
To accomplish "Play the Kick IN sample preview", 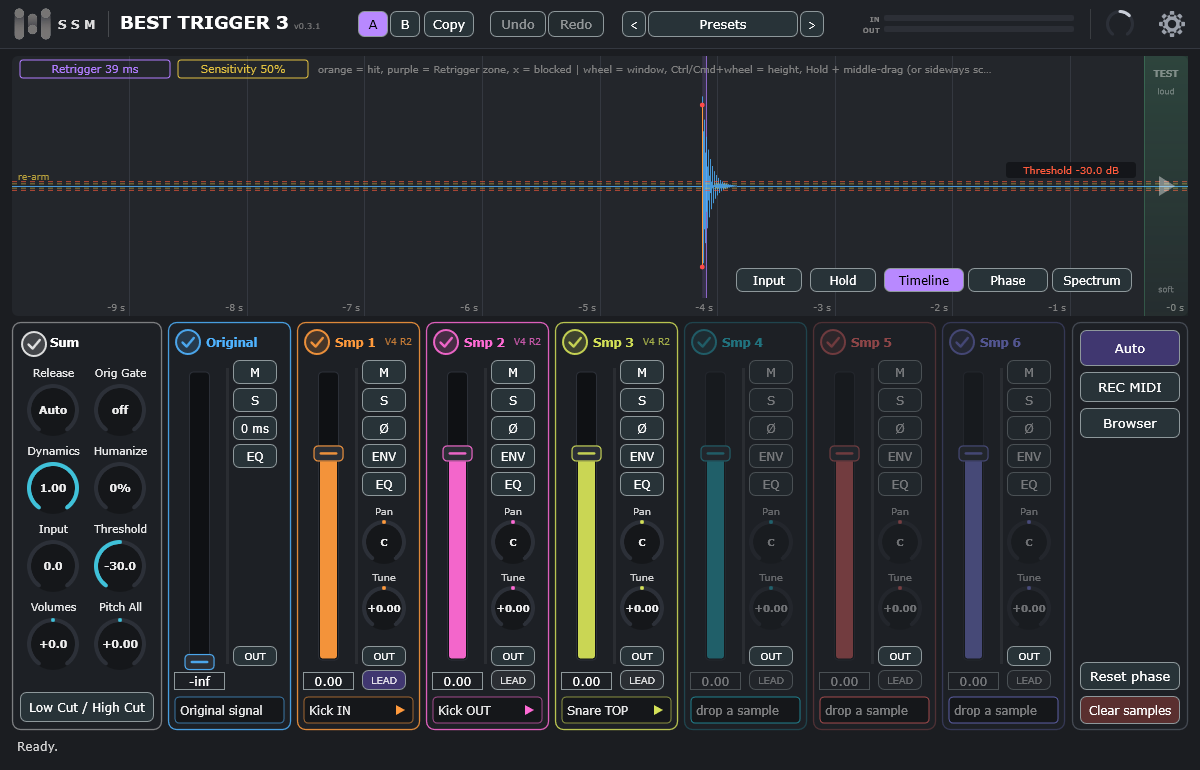I will [x=400, y=711].
